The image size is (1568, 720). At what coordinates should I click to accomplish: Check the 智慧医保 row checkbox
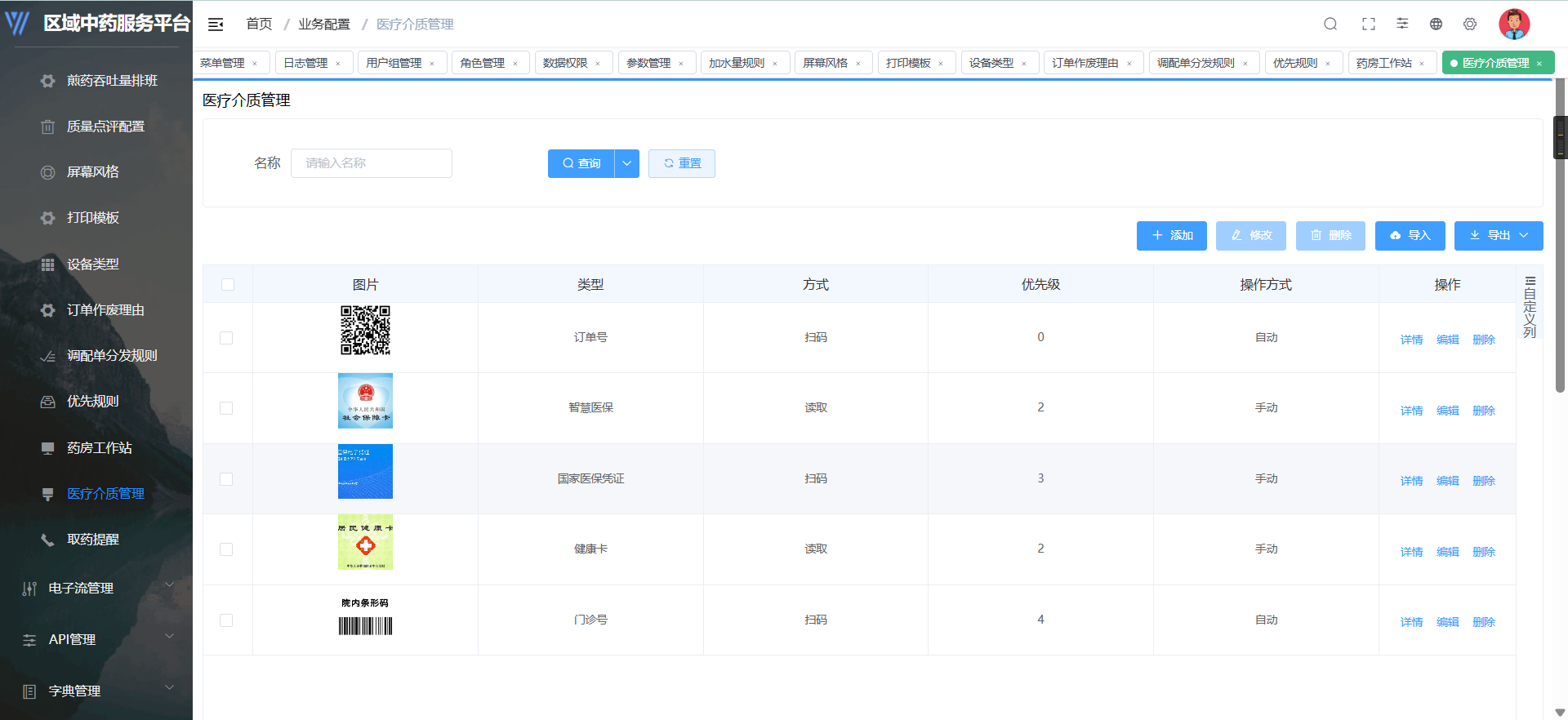tap(226, 408)
